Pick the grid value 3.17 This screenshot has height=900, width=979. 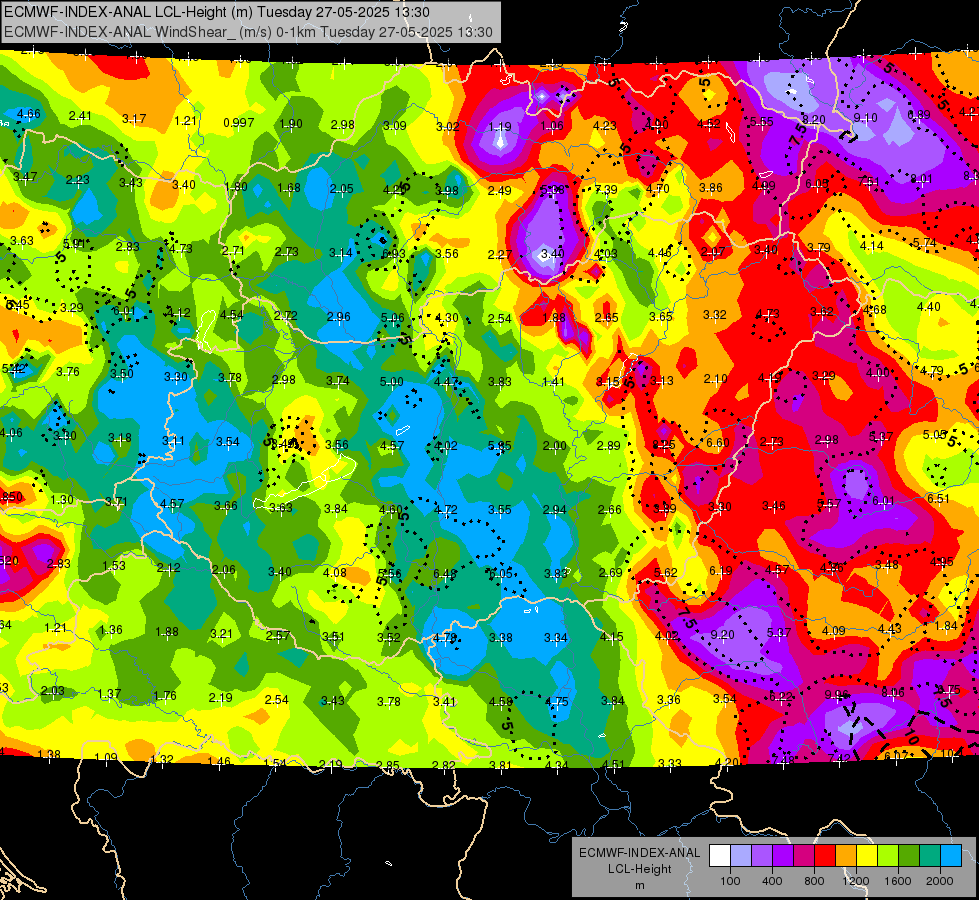[134, 119]
